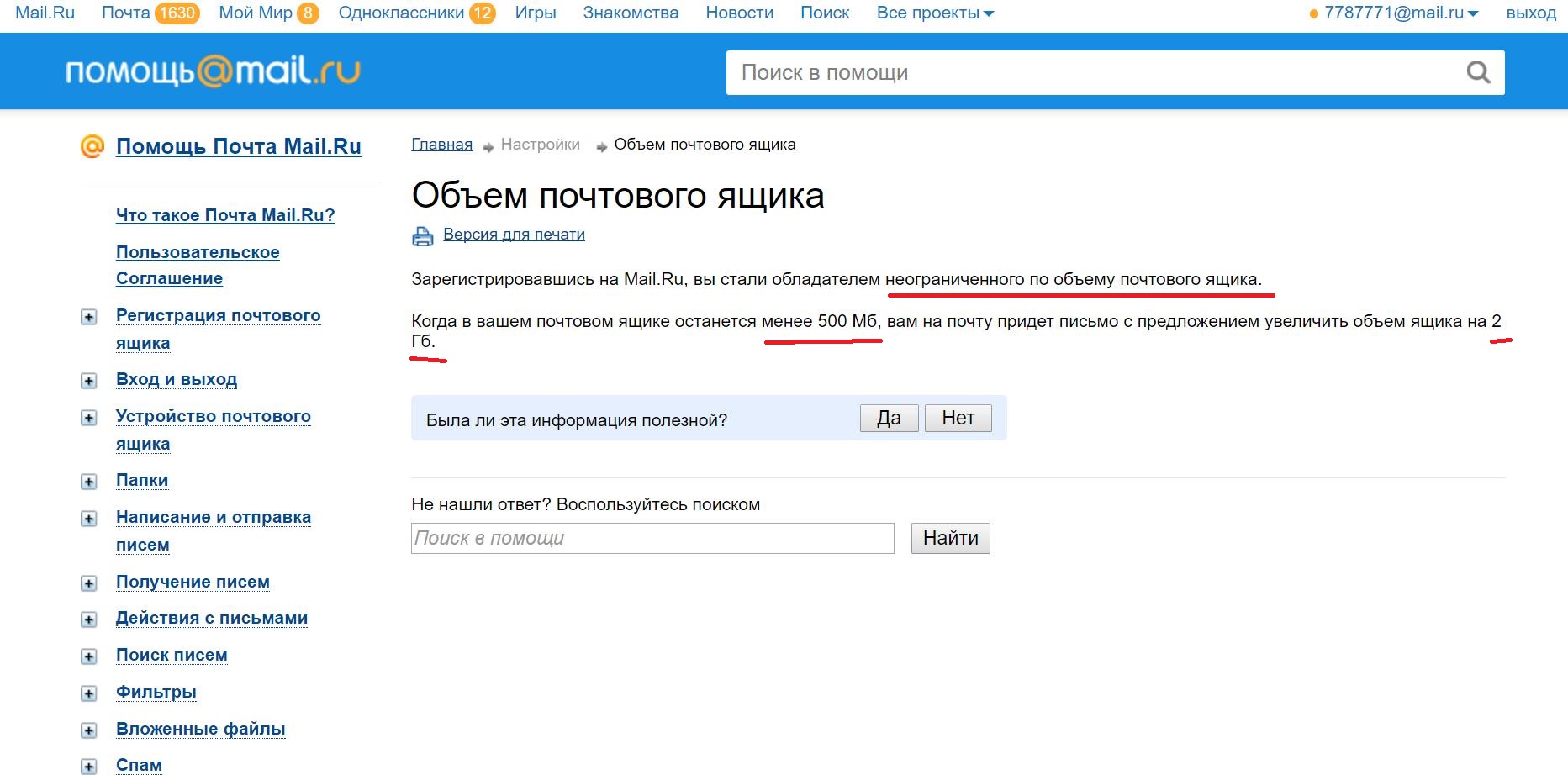Click the Не нашли ответ? Воспользуйтесь поиском text
This screenshot has width=1568, height=775.
tap(585, 504)
